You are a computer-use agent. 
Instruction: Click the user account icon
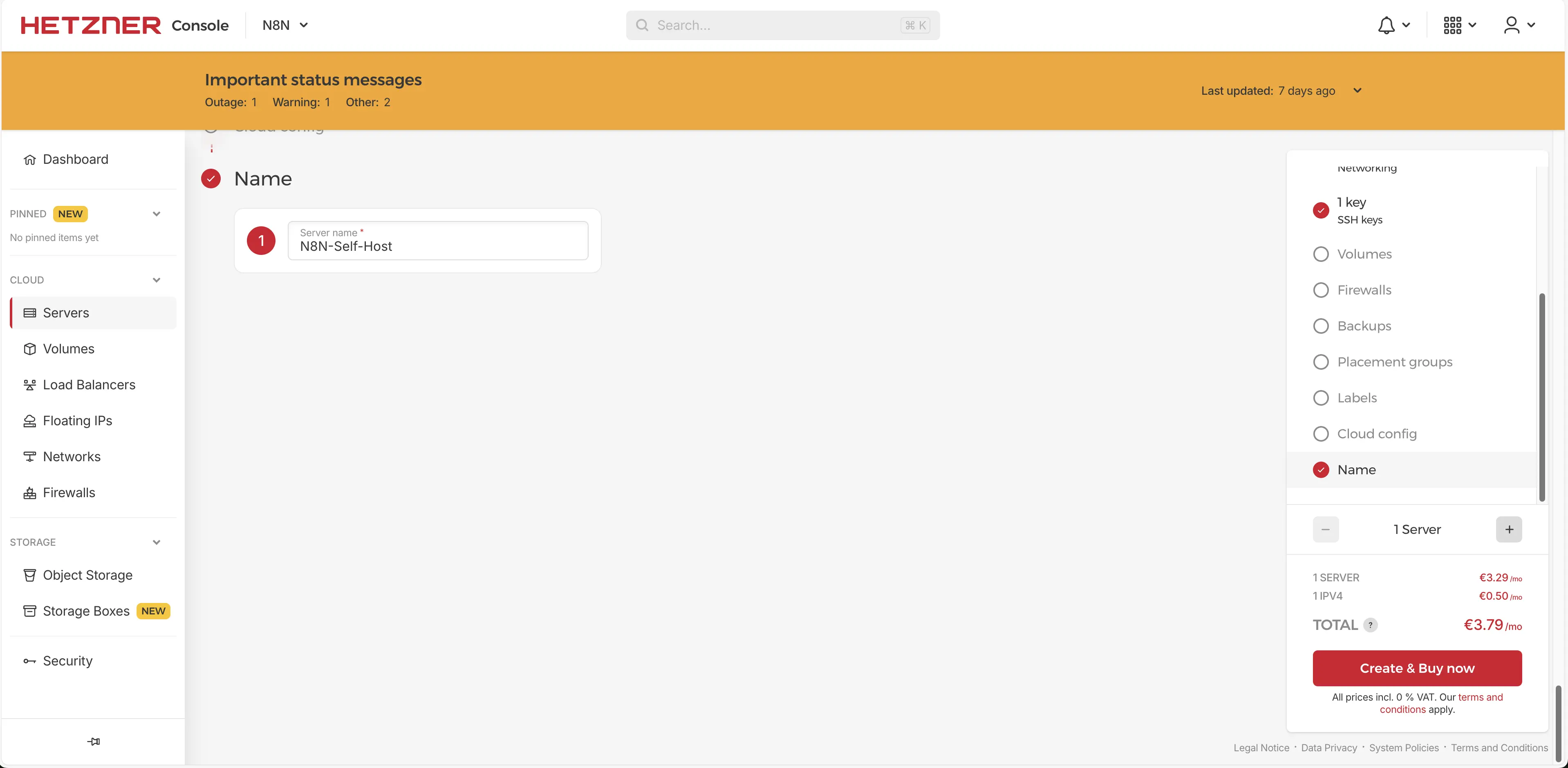click(1512, 25)
